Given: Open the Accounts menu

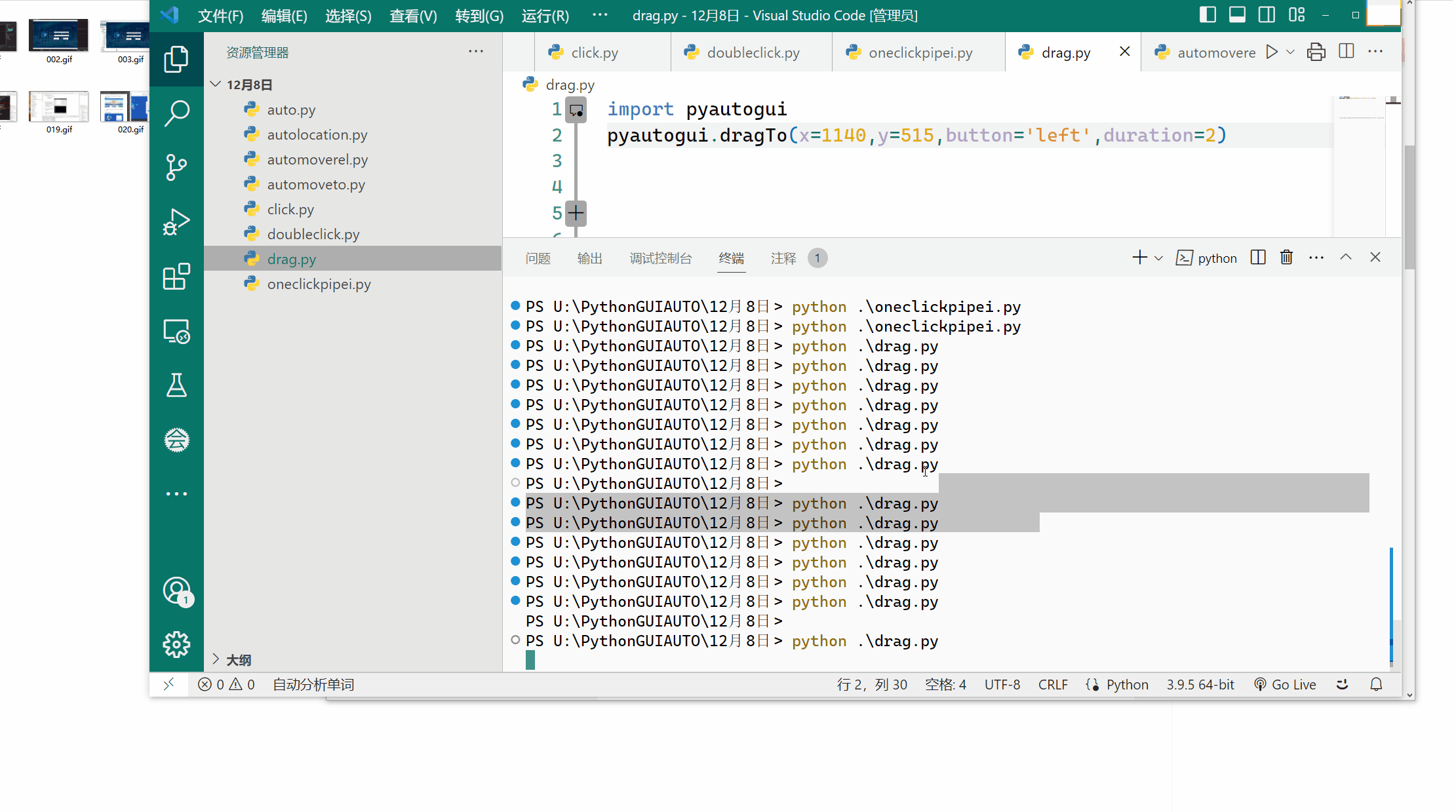Looking at the screenshot, I should pyautogui.click(x=176, y=591).
